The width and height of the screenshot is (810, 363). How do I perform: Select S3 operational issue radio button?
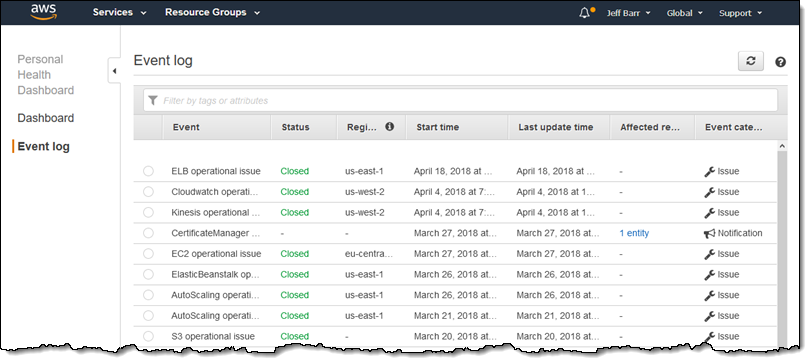click(148, 336)
